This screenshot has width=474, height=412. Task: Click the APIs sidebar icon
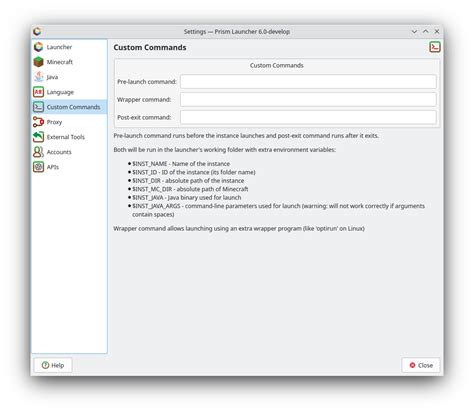(38, 167)
